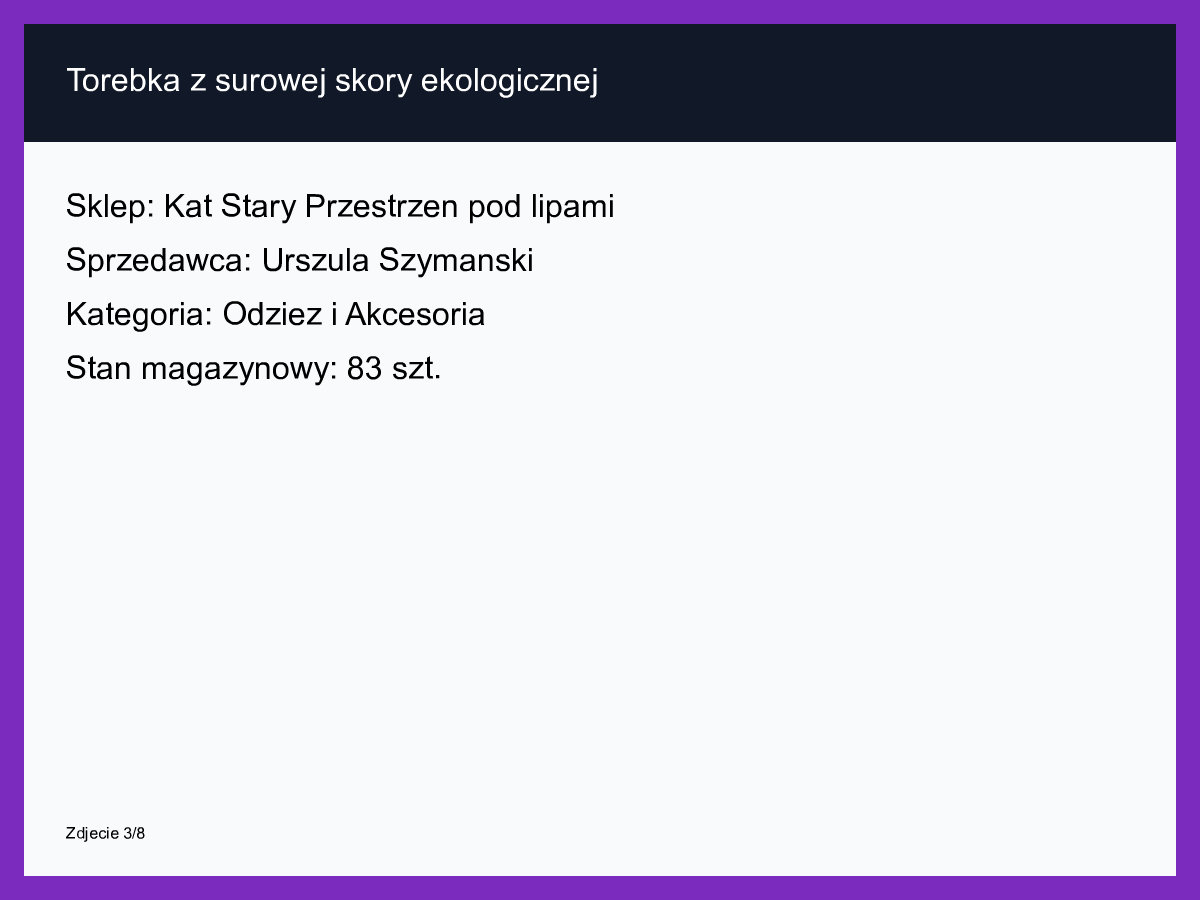Click the "Zdjecie" photo counter label
Viewport: 1200px width, 900px height.
click(93, 833)
